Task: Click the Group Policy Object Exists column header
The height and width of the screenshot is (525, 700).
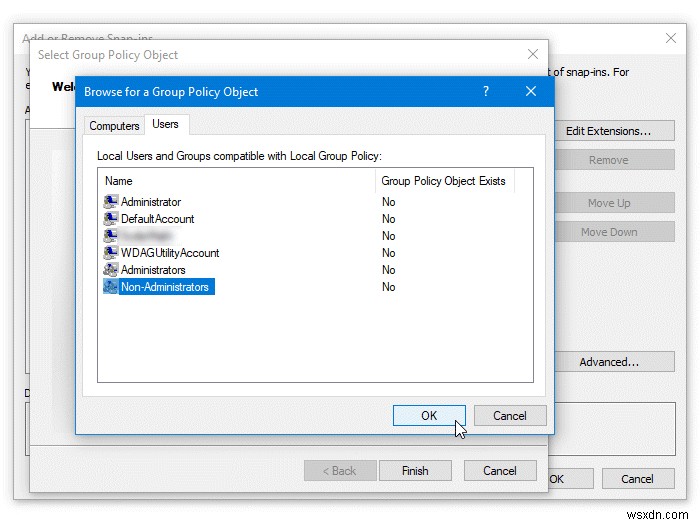Action: click(x=445, y=181)
